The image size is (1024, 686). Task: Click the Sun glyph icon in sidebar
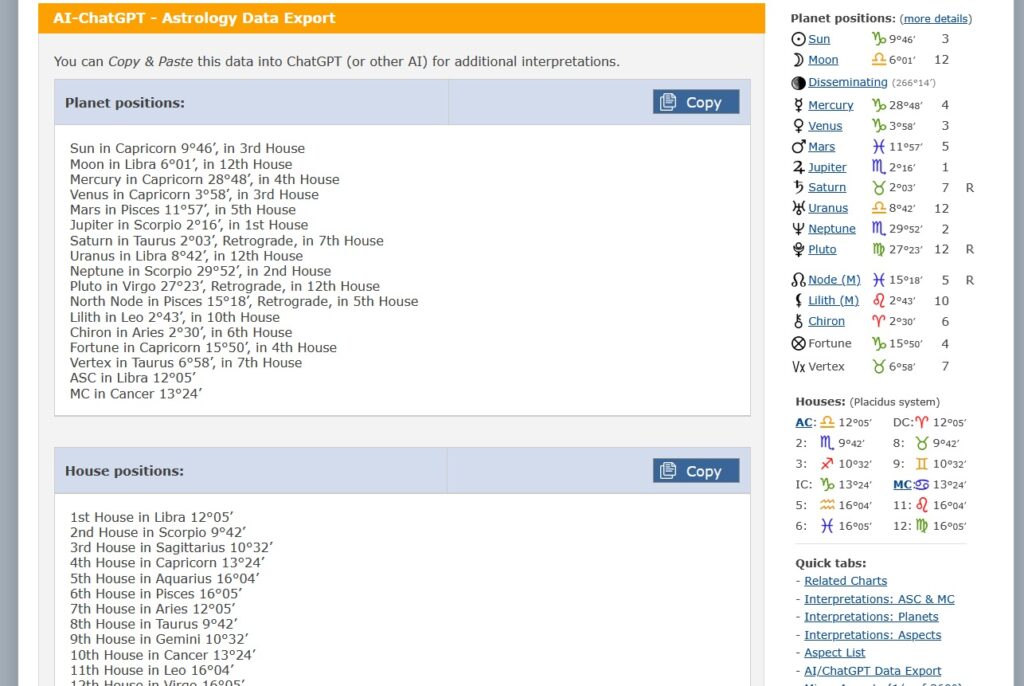798,39
